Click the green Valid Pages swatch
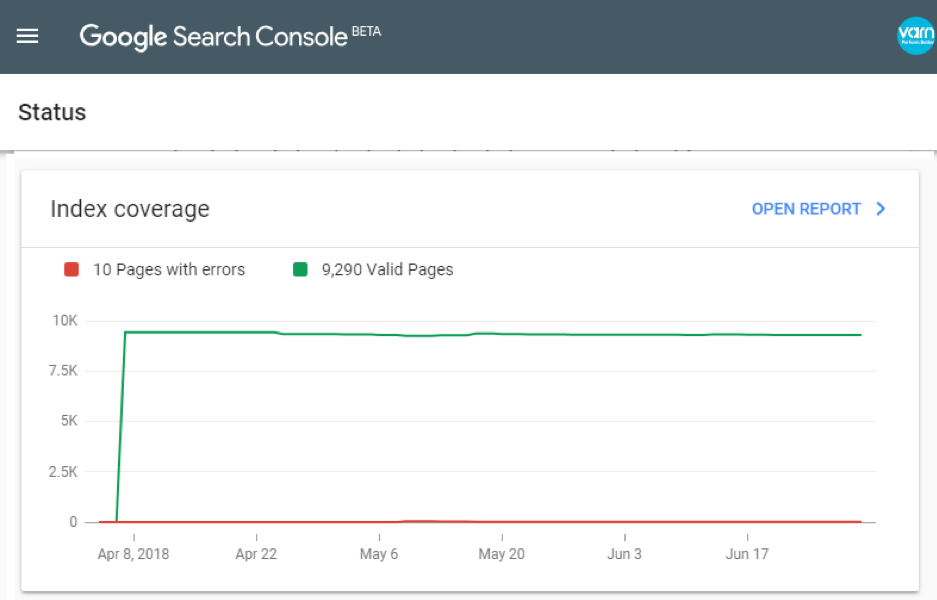The width and height of the screenshot is (937, 600). coord(300,270)
